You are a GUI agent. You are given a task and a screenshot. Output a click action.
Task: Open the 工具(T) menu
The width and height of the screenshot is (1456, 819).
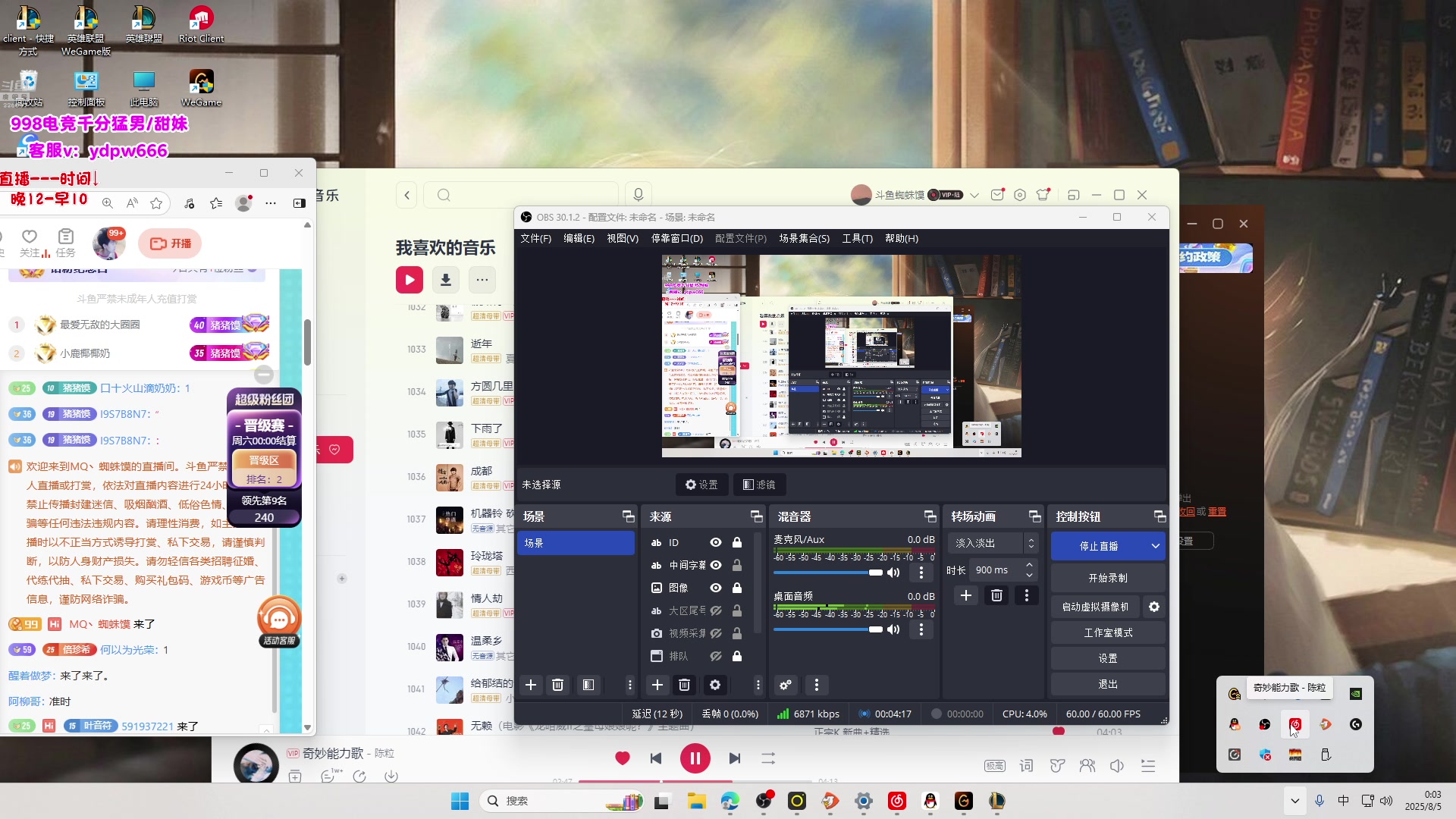[x=857, y=238]
